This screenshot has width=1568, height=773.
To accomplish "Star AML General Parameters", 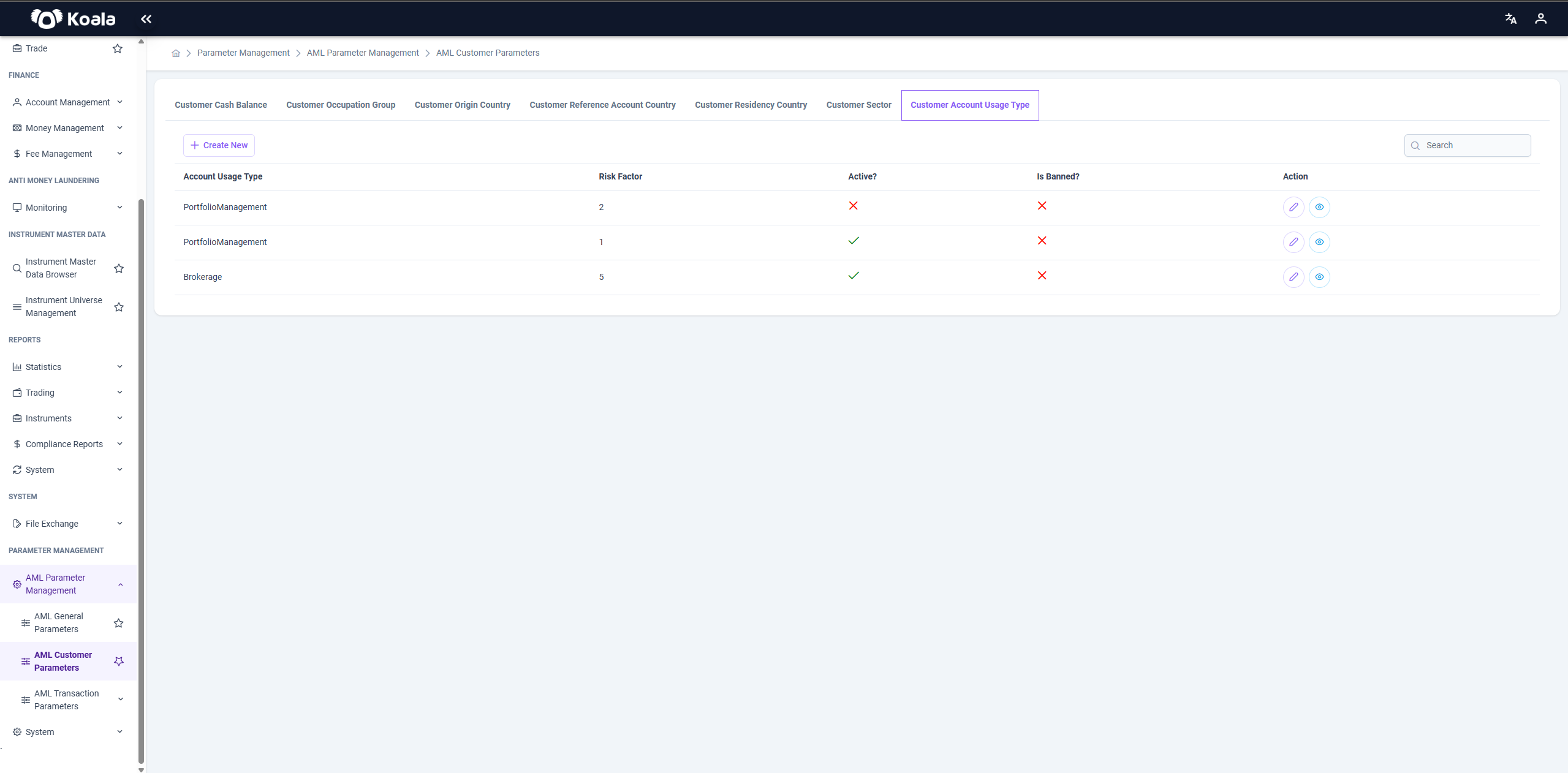I will [119, 623].
